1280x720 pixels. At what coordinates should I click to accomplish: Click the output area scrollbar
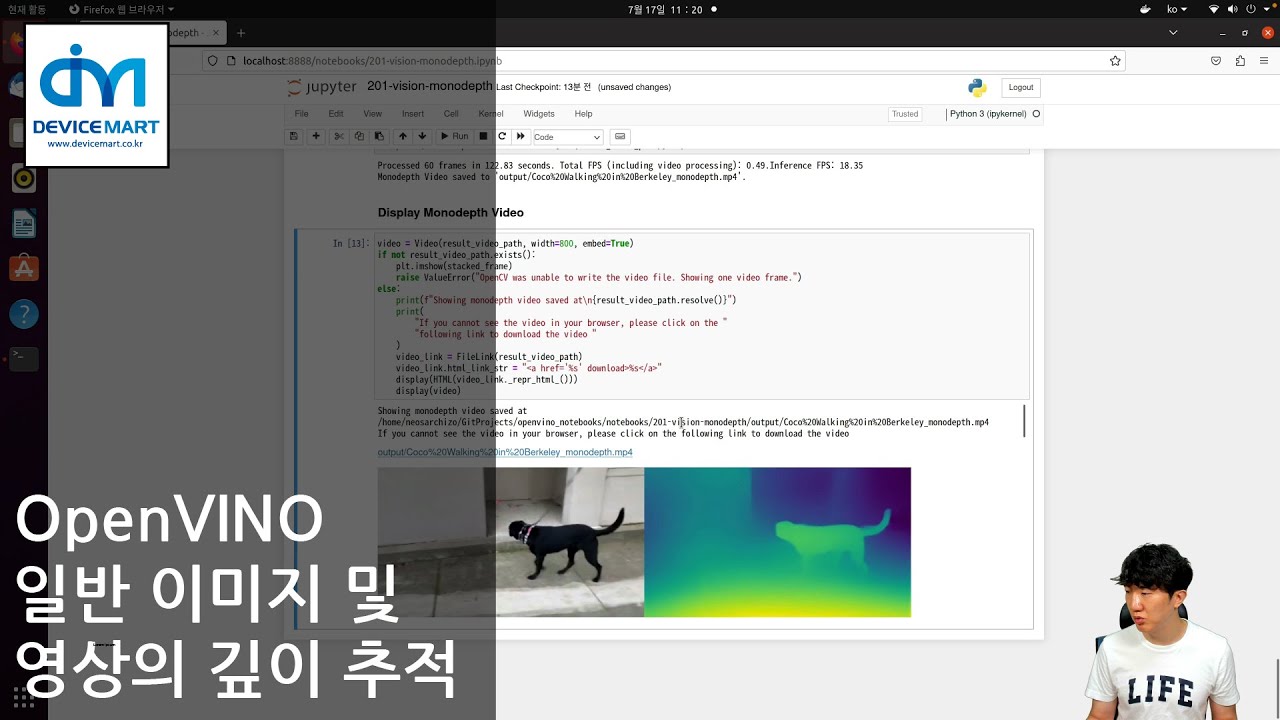pyautogui.click(x=1025, y=421)
